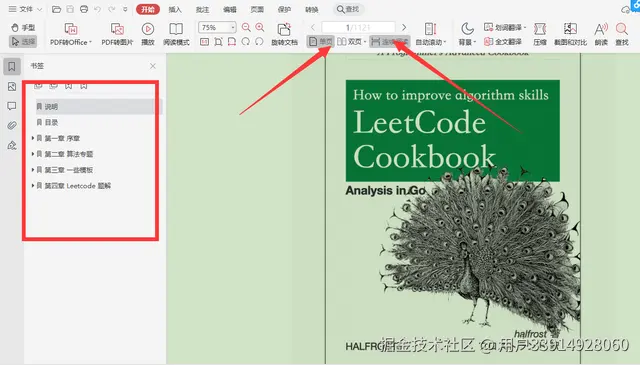Start slideshow with the 播放 icon
This screenshot has height=365, width=640.
[148, 29]
